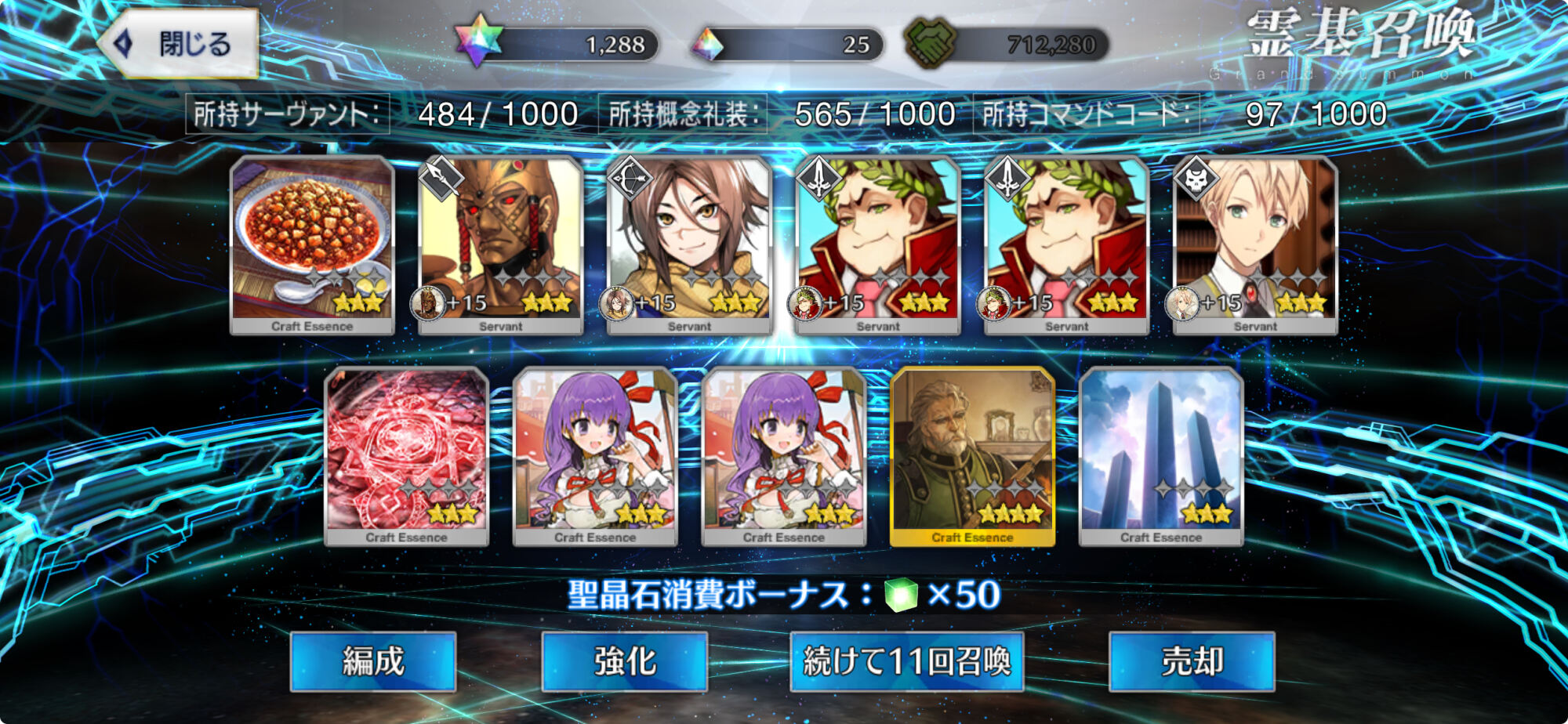This screenshot has height=724, width=1568.
Task: Go to the 強化 enhancement screen
Action: click(625, 661)
